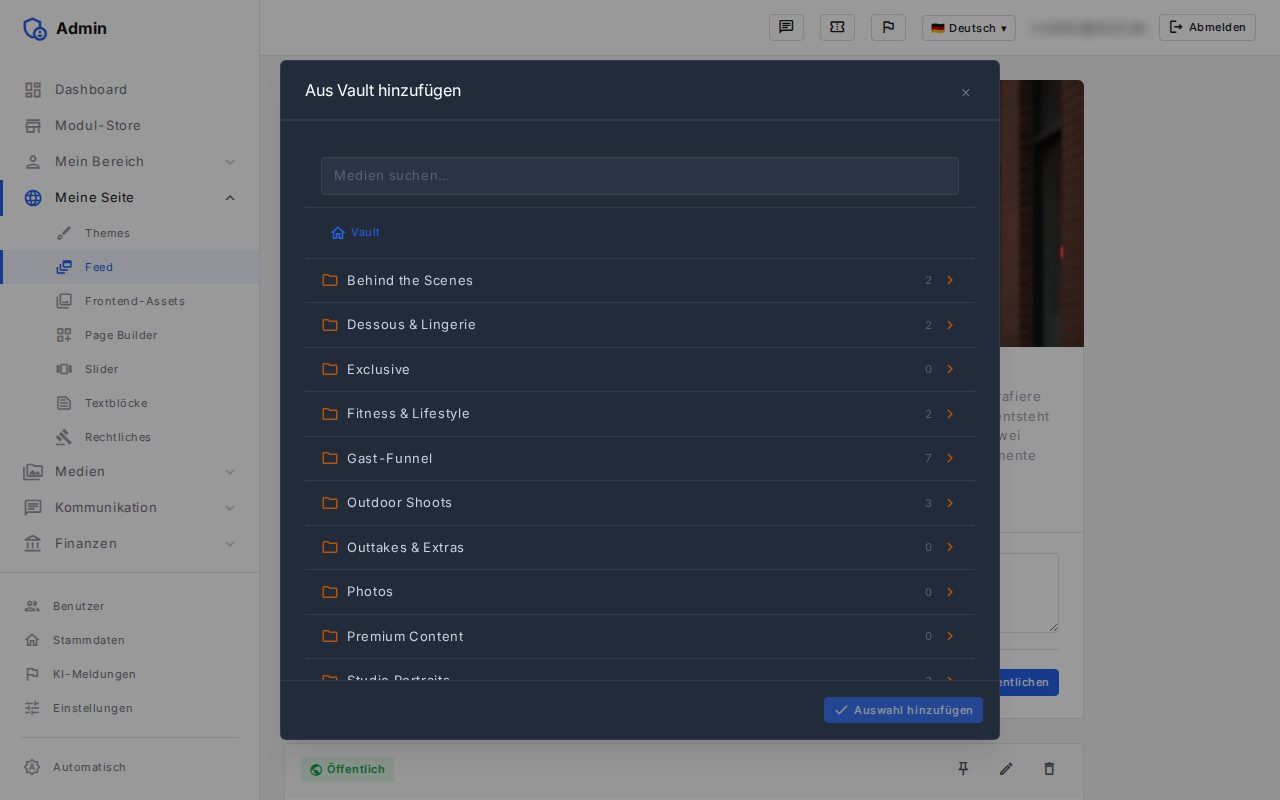
Task: Click the Automatisch theme mode icon
Action: [x=32, y=767]
